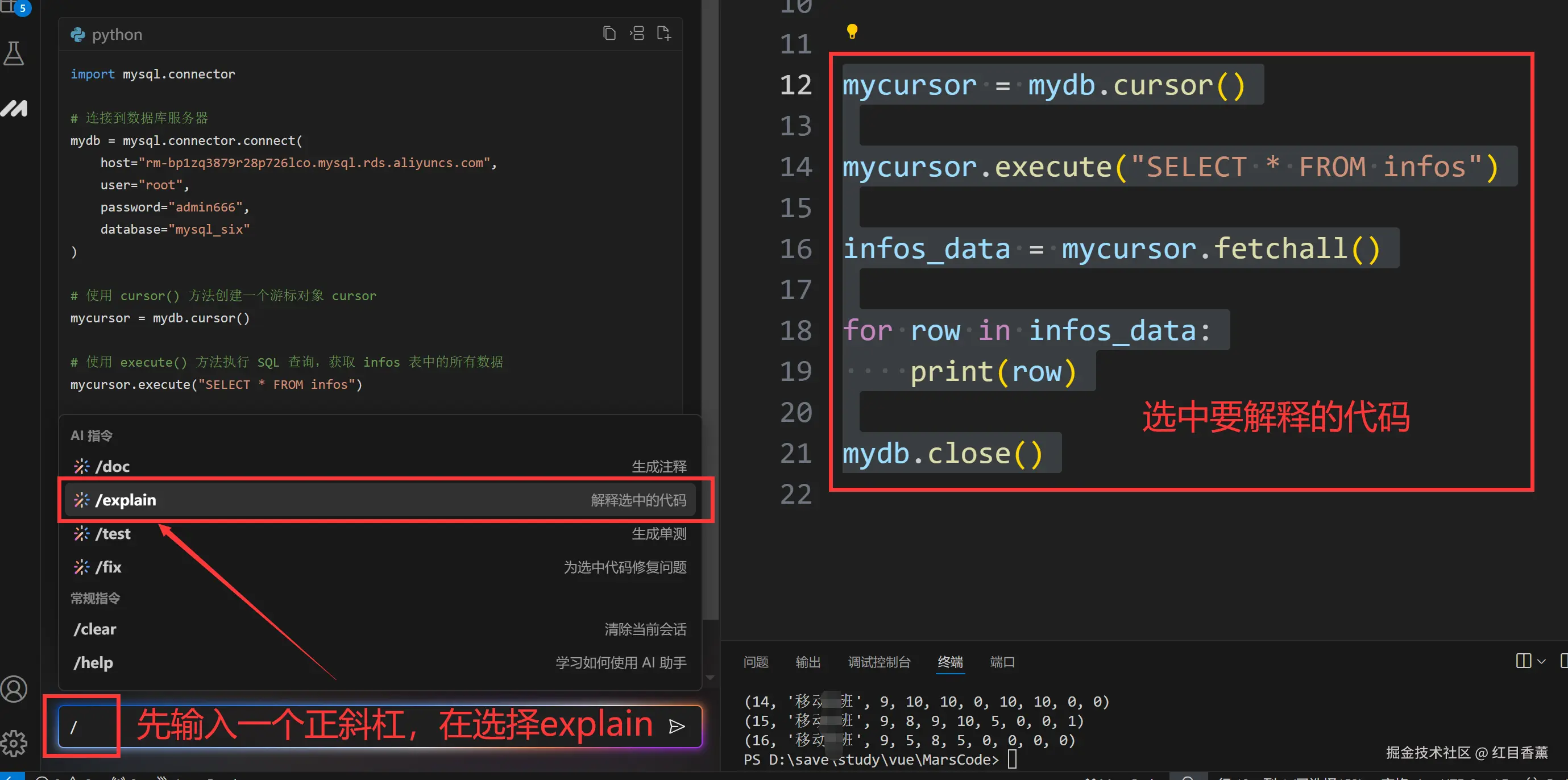Open the Testing flask sidebar icon
Viewport: 1568px width, 780px height.
point(14,53)
